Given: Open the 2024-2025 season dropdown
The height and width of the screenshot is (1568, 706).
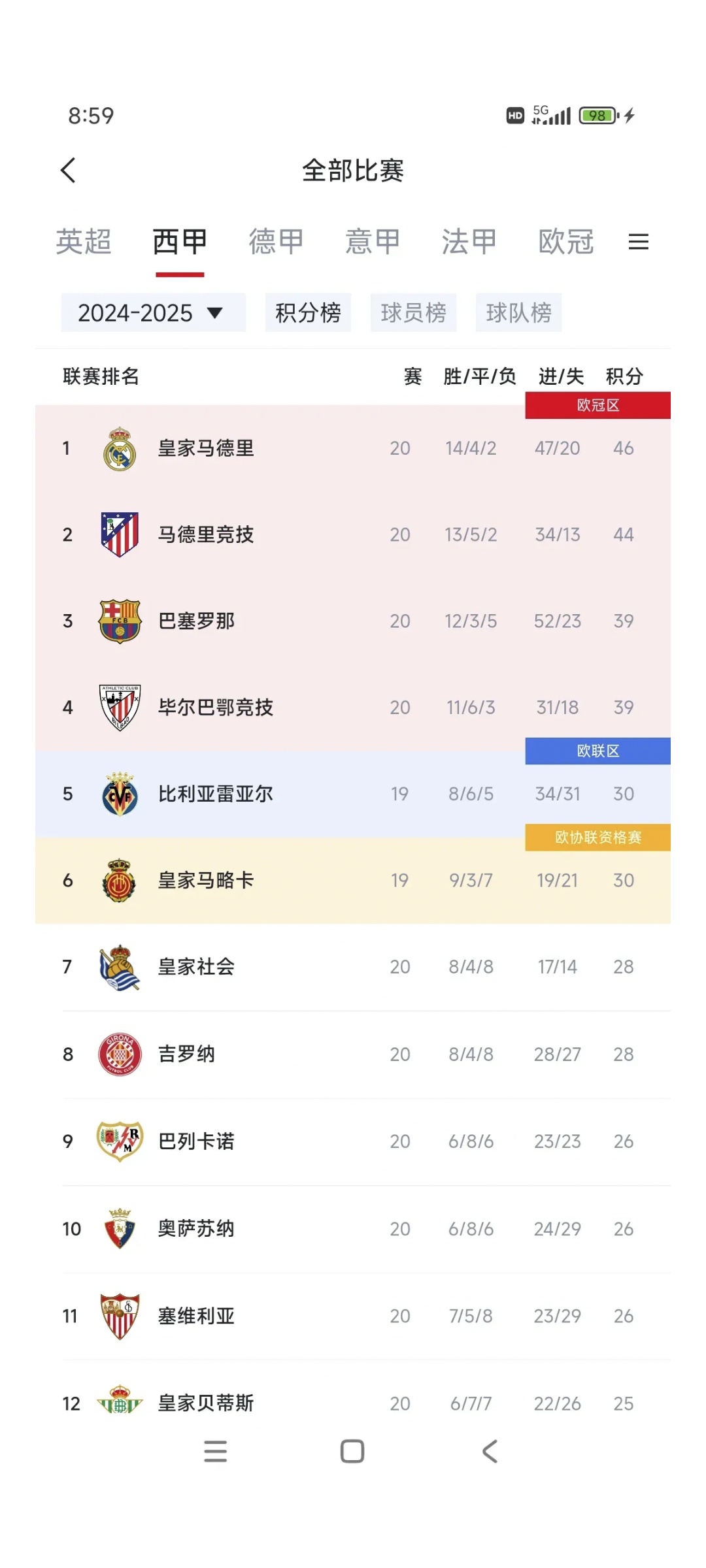Looking at the screenshot, I should tap(152, 312).
